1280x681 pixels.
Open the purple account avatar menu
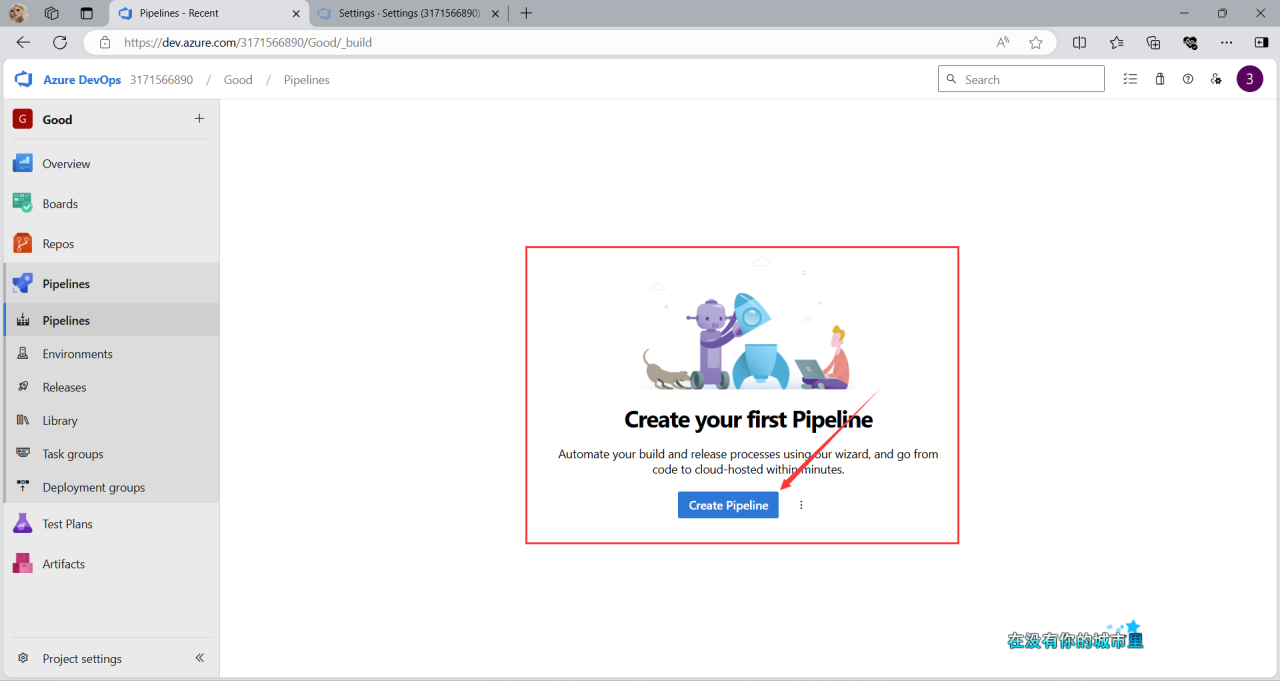tap(1250, 79)
